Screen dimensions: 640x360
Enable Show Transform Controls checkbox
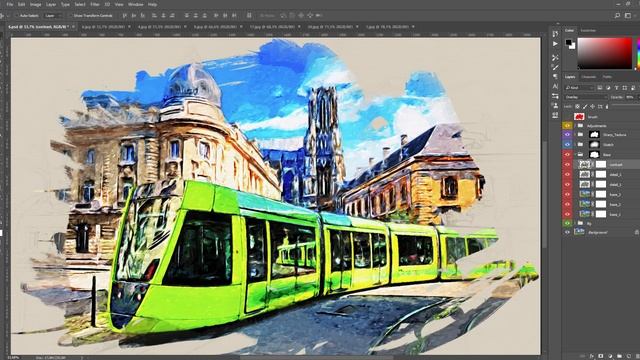click(71, 16)
